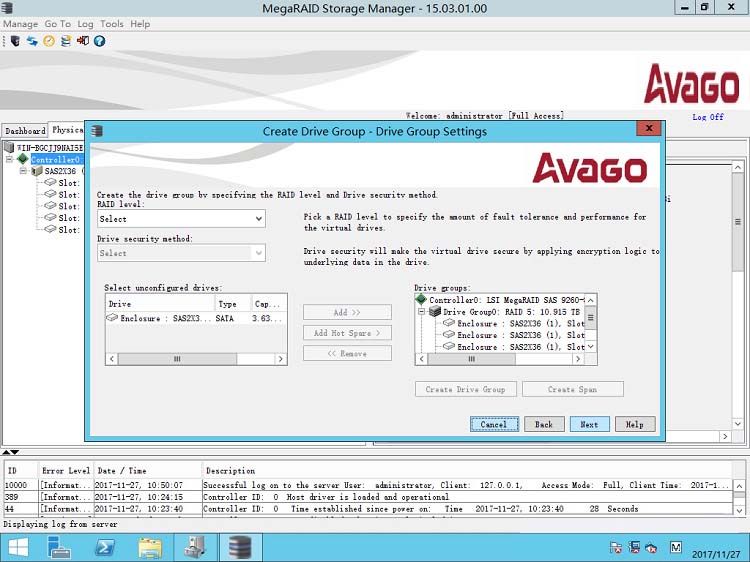Click the third Slot drive icon in left tree
The image size is (750, 562).
tap(50, 206)
